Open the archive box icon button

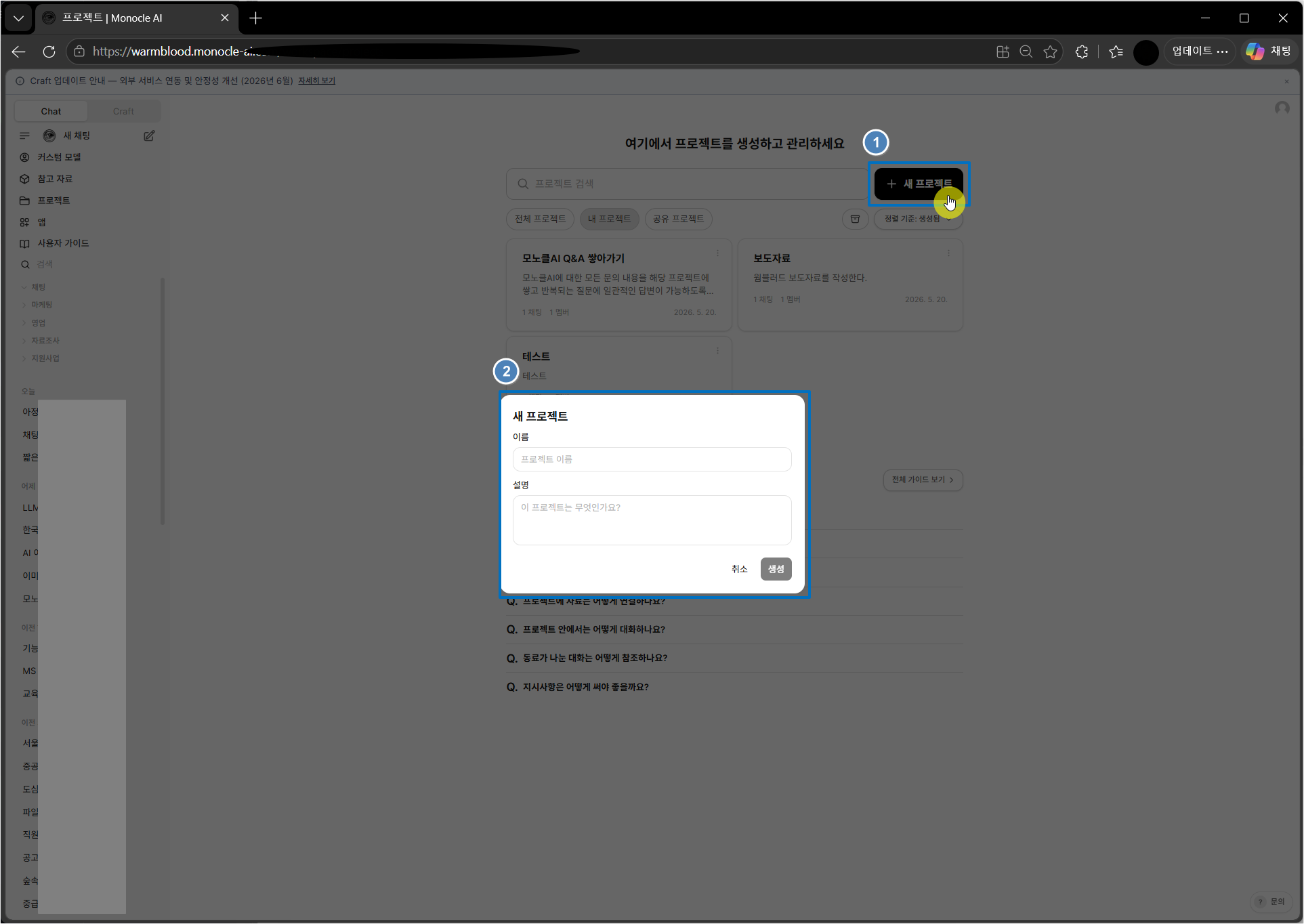coord(855,219)
